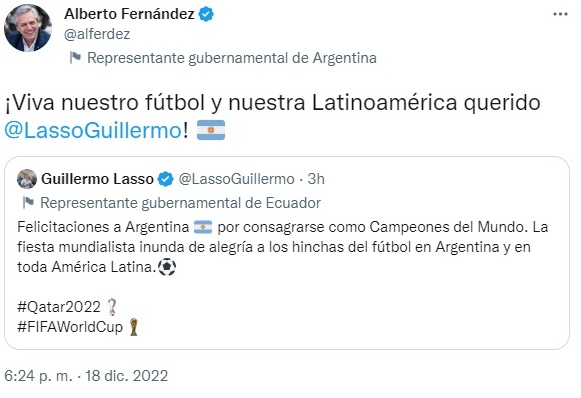Click the 3h timestamp of the quoted tweet
Image resolution: width=581 pixels, height=398 pixels.
click(x=316, y=179)
